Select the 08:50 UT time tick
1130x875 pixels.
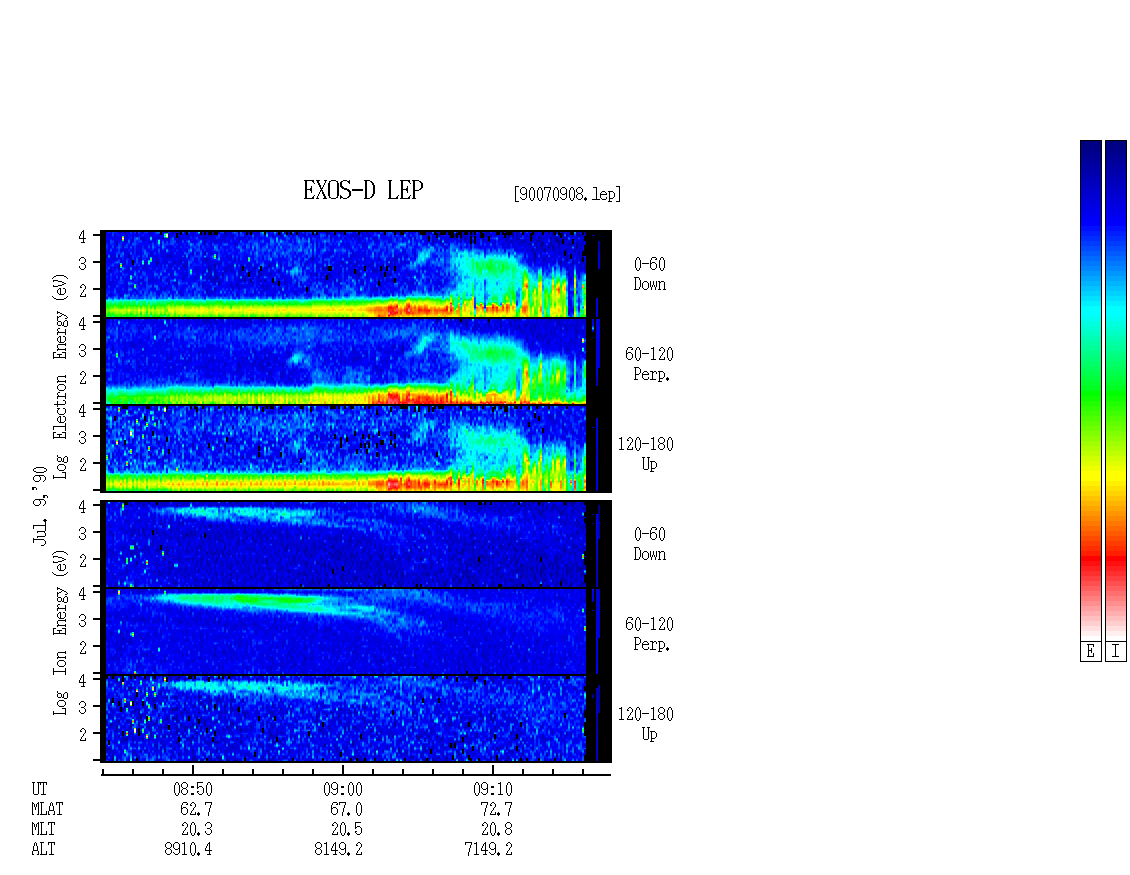[192, 789]
